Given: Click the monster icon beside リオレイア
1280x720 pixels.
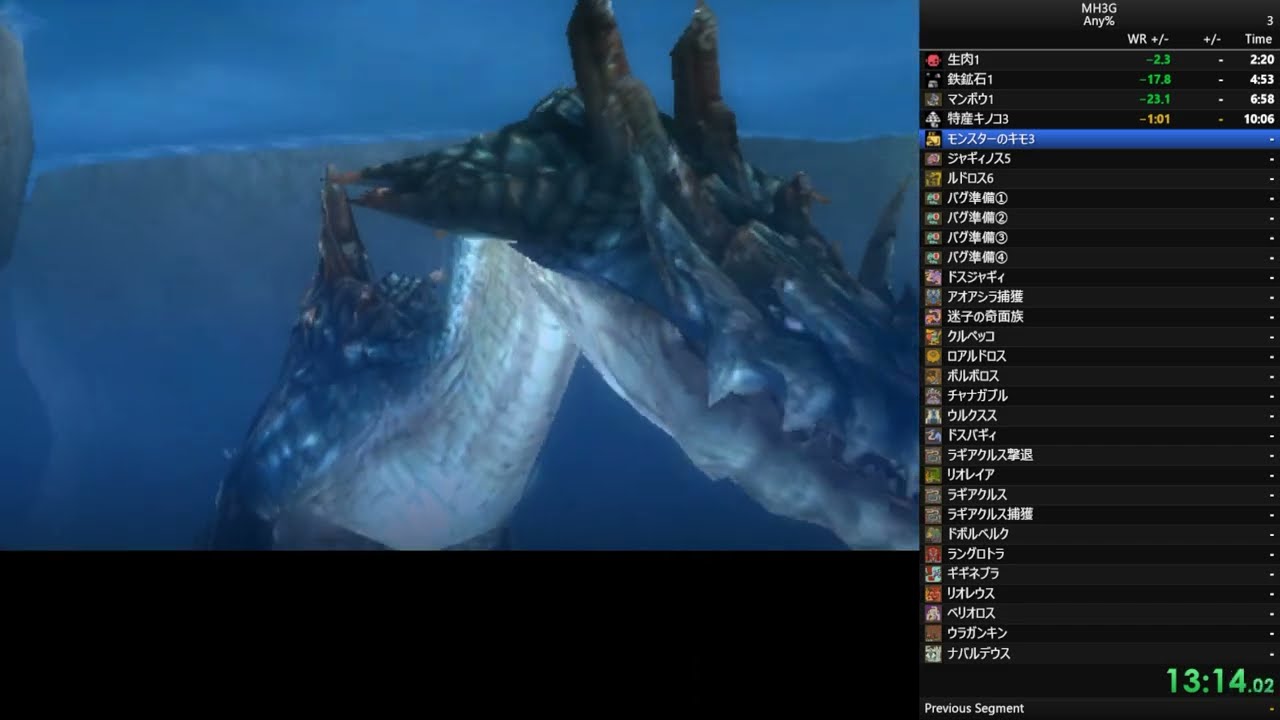Looking at the screenshot, I should point(933,475).
